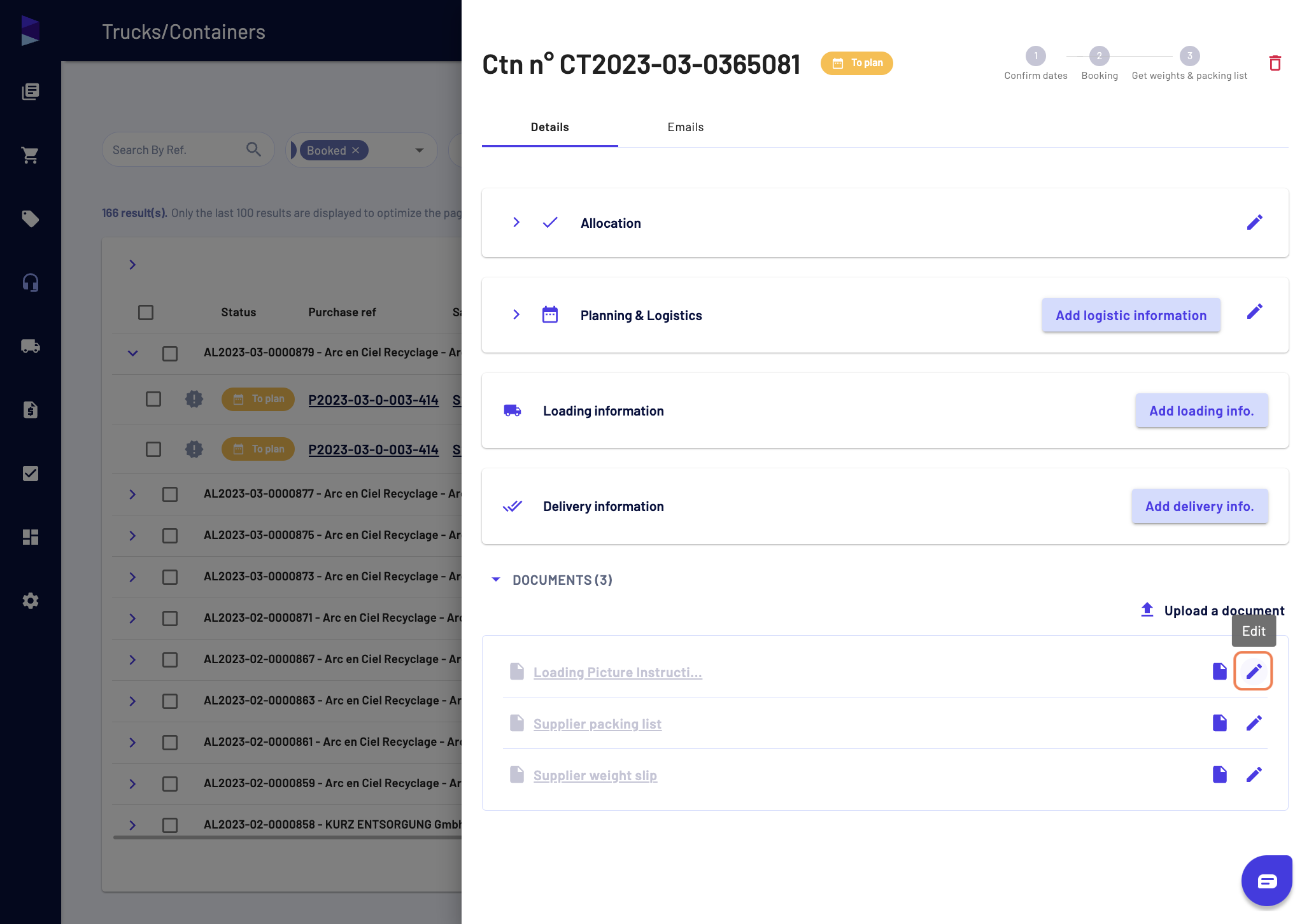1309x924 pixels.
Task: Edit the Allocation section with pencil icon
Action: pyautogui.click(x=1254, y=222)
